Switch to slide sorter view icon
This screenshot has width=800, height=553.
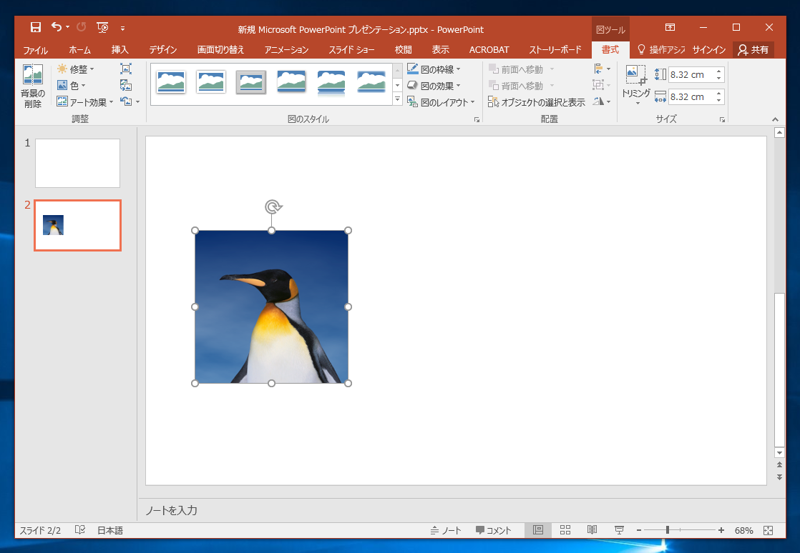(565, 530)
